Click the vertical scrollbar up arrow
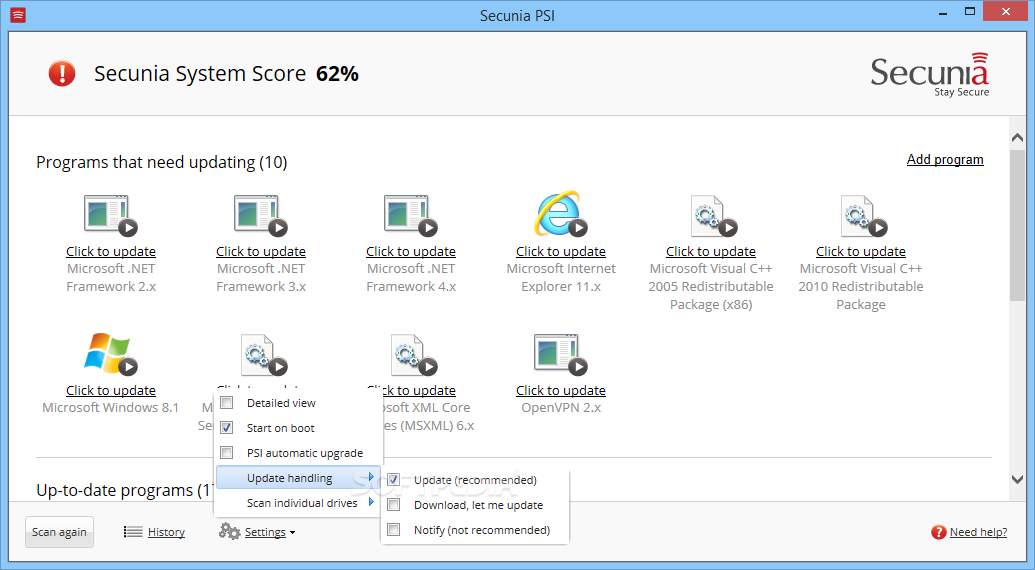Screen dimensions: 1035x570 pyautogui.click(x=1017, y=138)
